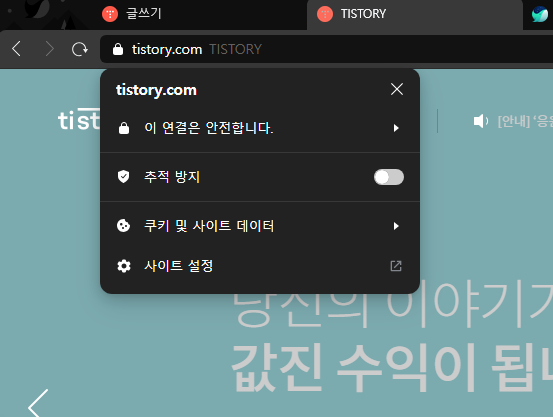Reload the page with the refresh icon
This screenshot has height=417, width=553.
point(80,49)
